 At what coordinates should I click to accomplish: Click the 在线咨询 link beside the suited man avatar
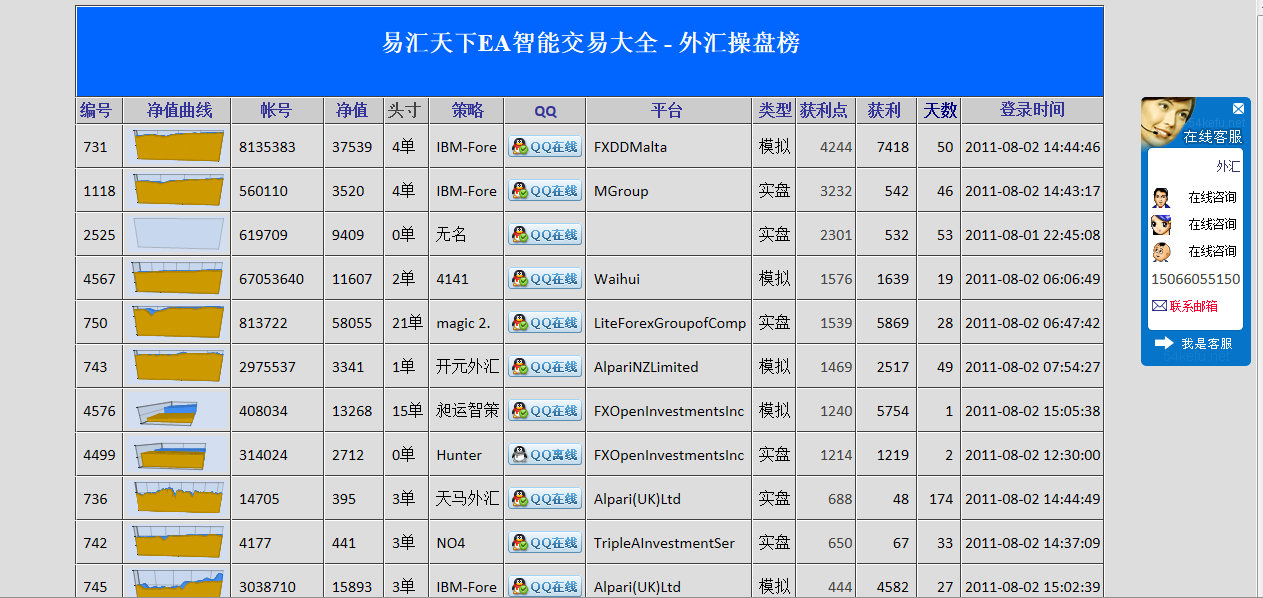click(1213, 197)
